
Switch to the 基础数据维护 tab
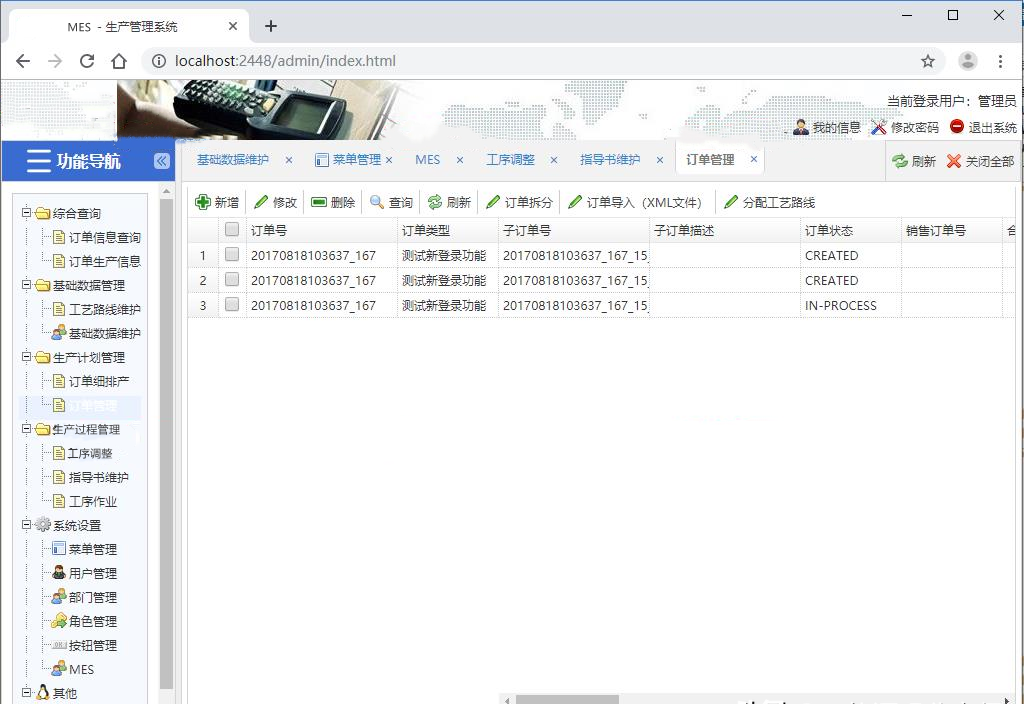233,160
